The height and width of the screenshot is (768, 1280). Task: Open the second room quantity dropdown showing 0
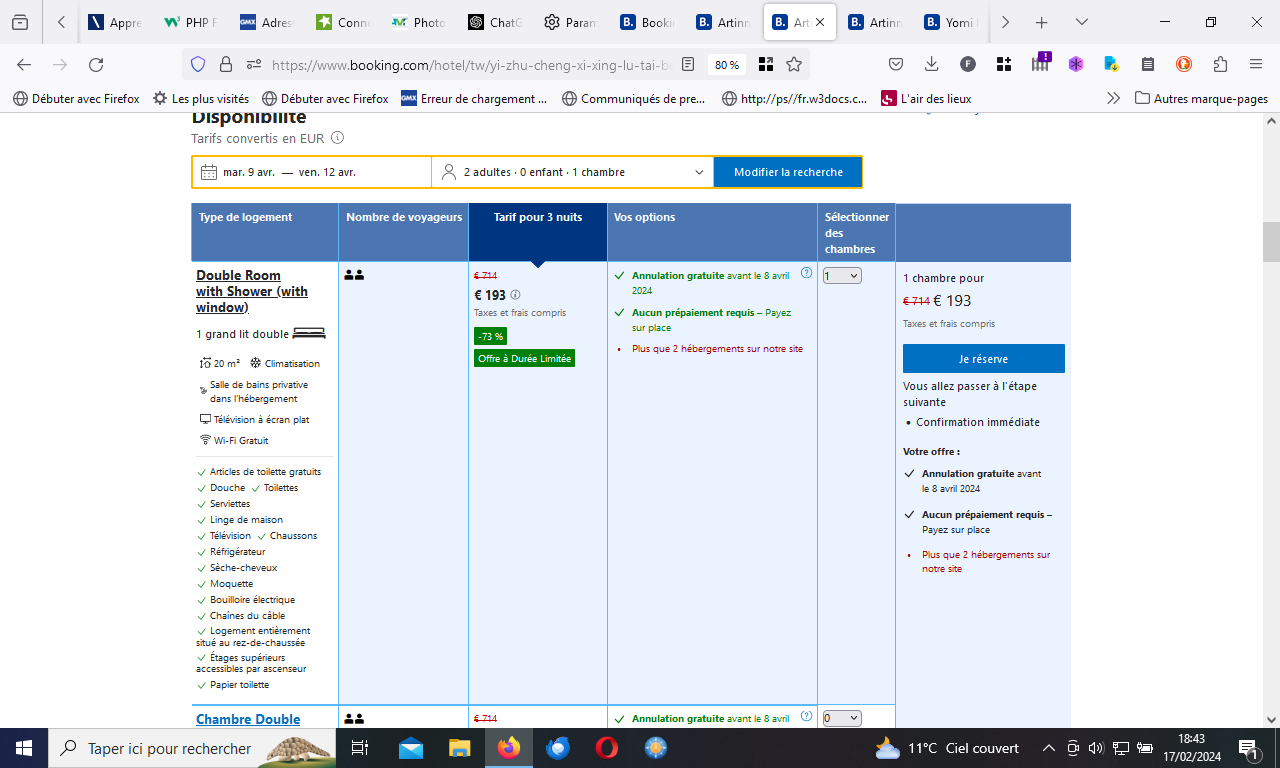[842, 718]
